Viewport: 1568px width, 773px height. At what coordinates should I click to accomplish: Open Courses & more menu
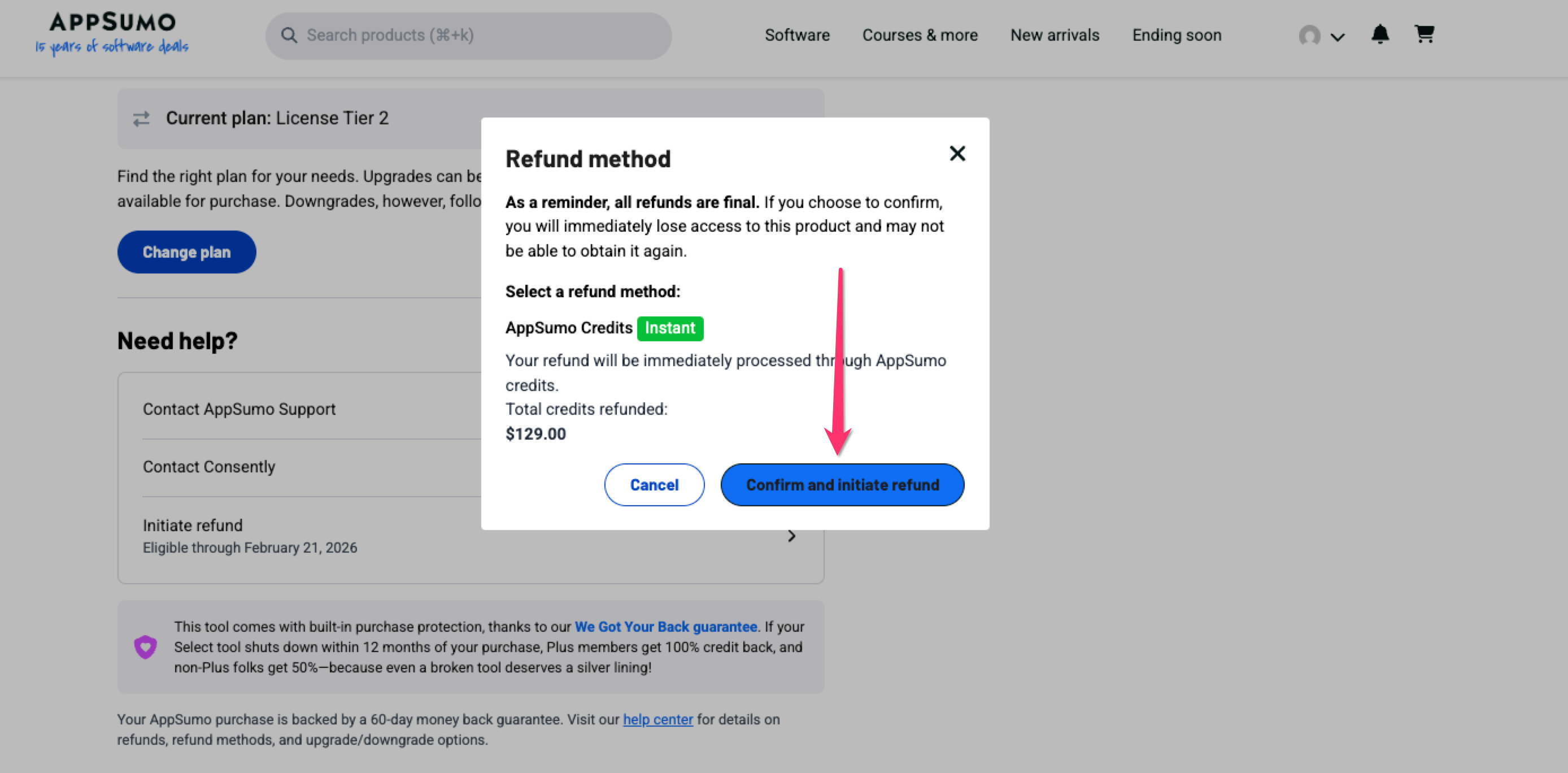[920, 36]
